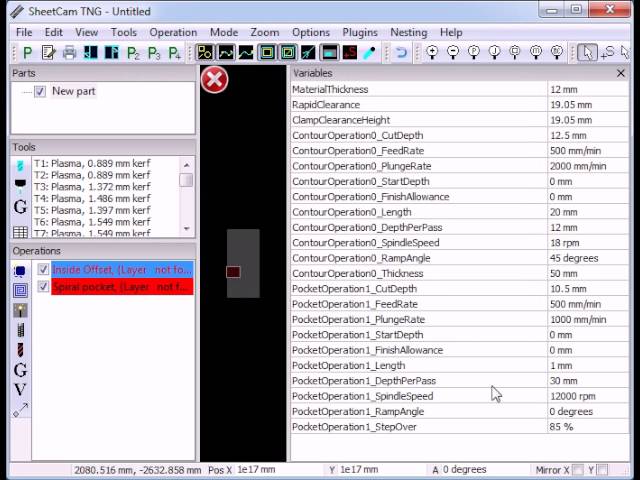Open the Edit menu
This screenshot has height=480, width=640.
click(x=53, y=32)
